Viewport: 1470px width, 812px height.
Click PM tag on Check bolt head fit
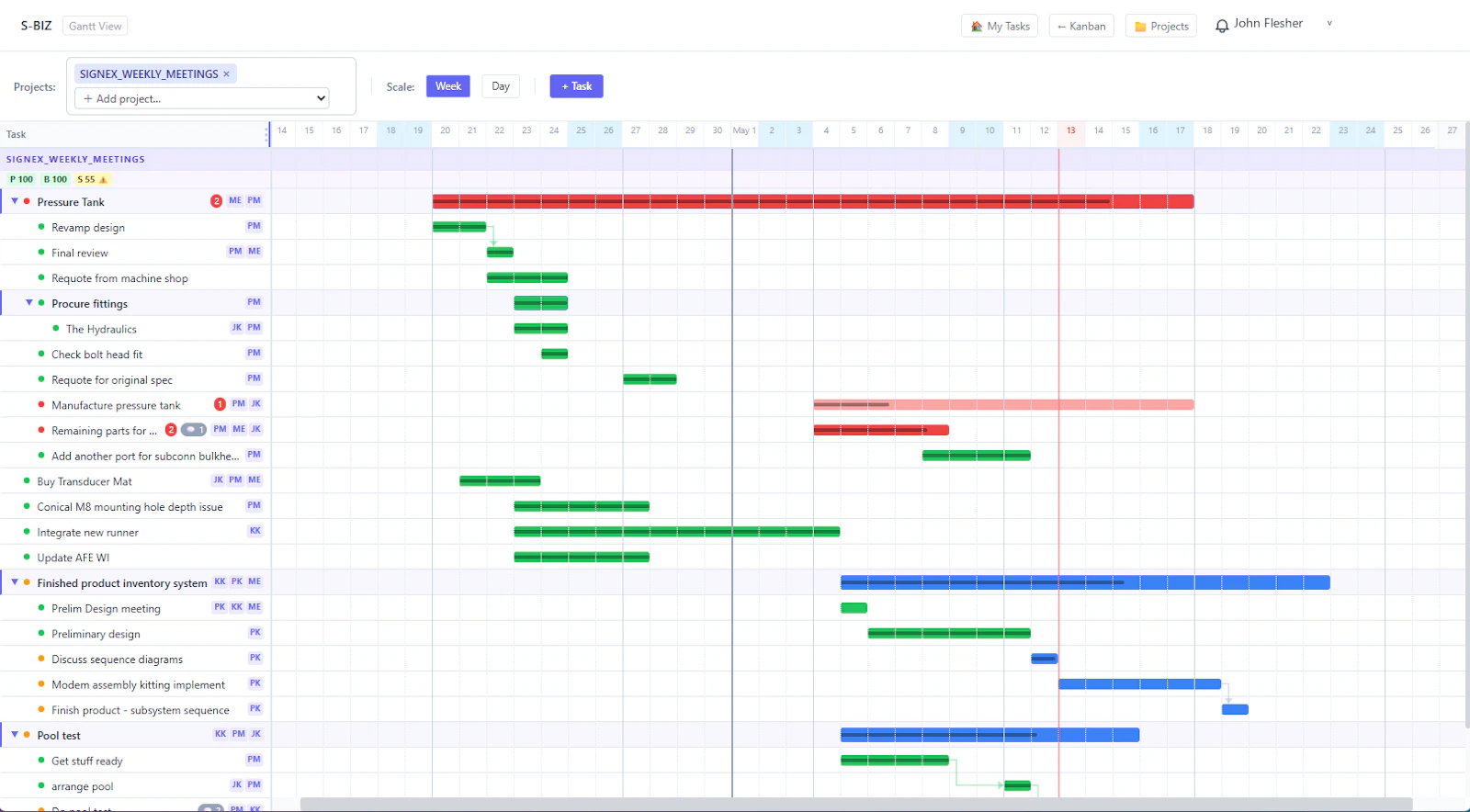coord(254,353)
